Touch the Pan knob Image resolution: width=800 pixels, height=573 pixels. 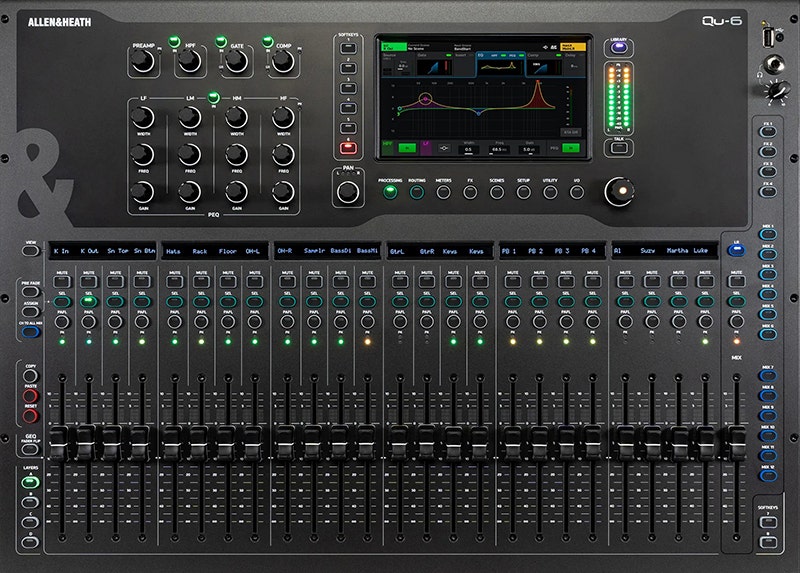point(348,192)
